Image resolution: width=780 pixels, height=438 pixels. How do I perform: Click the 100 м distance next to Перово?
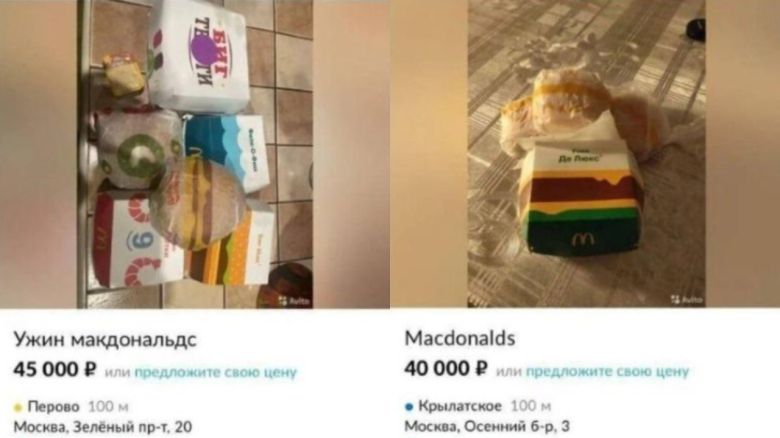tap(108, 407)
